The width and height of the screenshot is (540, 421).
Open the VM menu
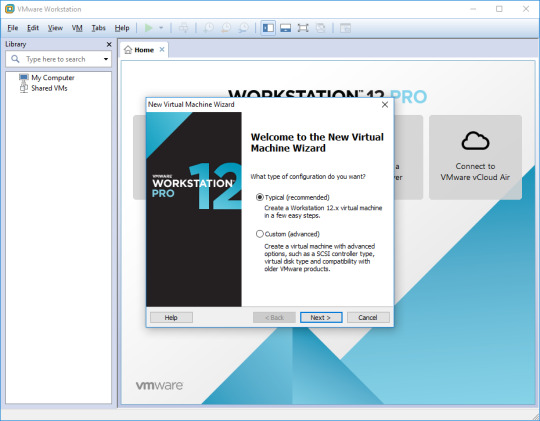tap(77, 28)
